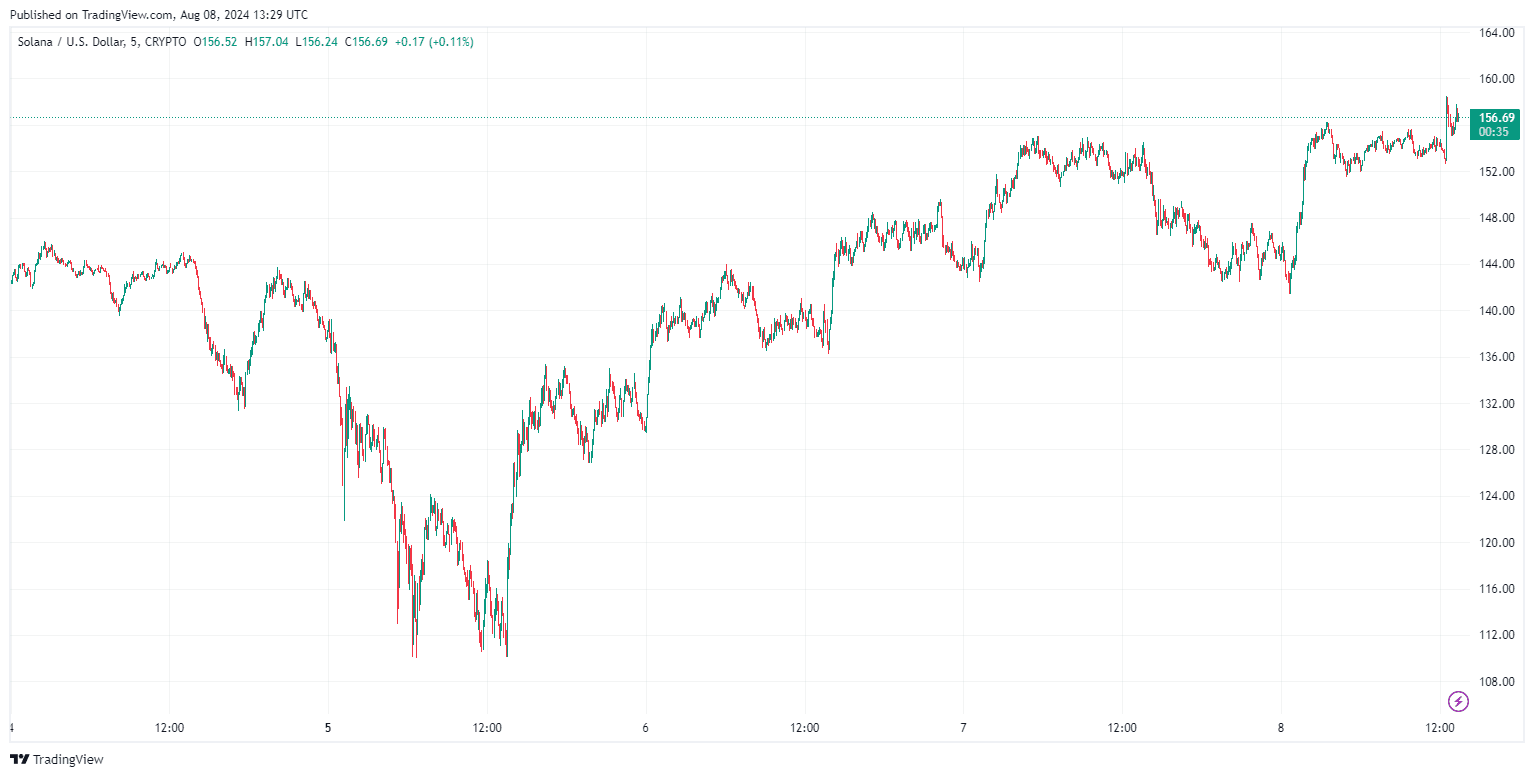The height and width of the screenshot is (777, 1534).
Task: Click the 160.00 price axis label
Action: (1496, 79)
